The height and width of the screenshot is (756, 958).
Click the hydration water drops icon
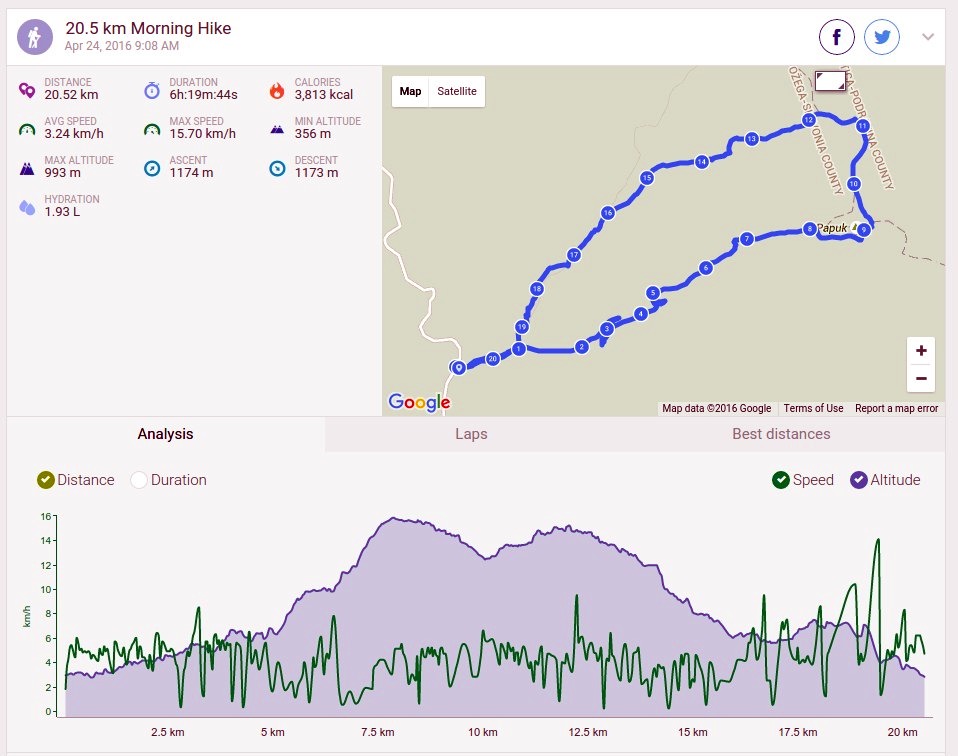[27, 207]
